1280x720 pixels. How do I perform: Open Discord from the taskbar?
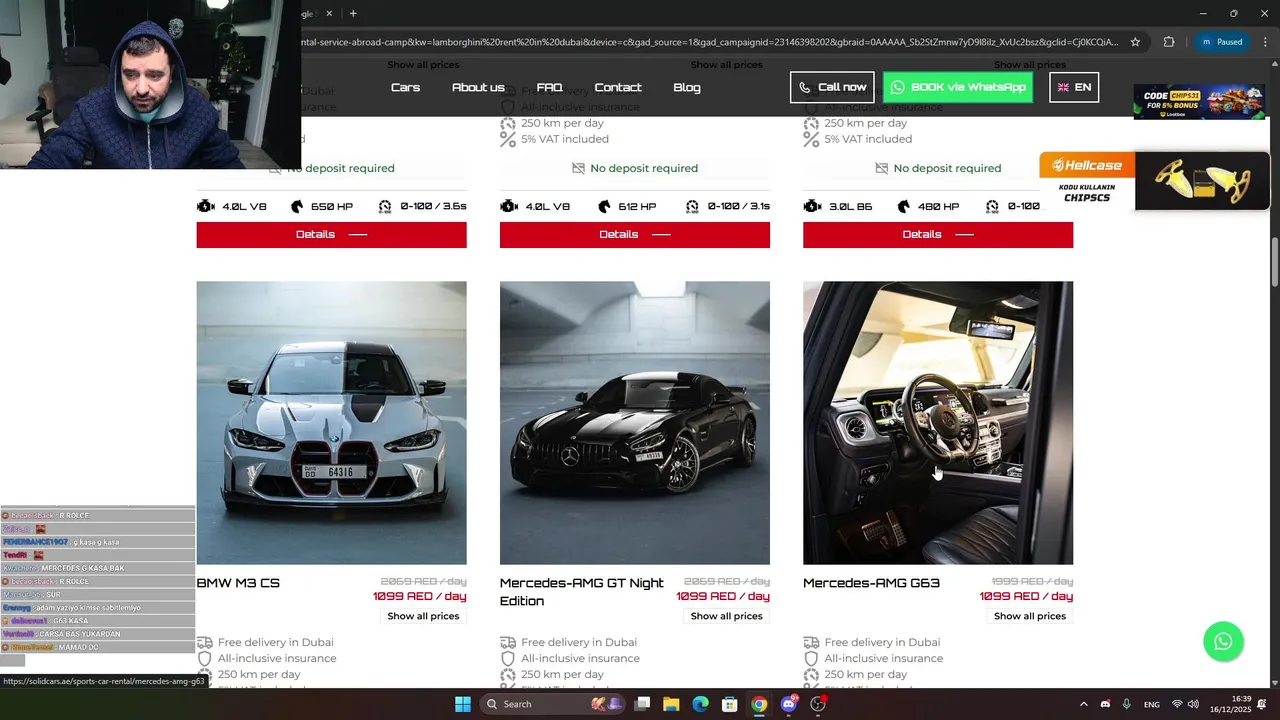pyautogui.click(x=789, y=704)
